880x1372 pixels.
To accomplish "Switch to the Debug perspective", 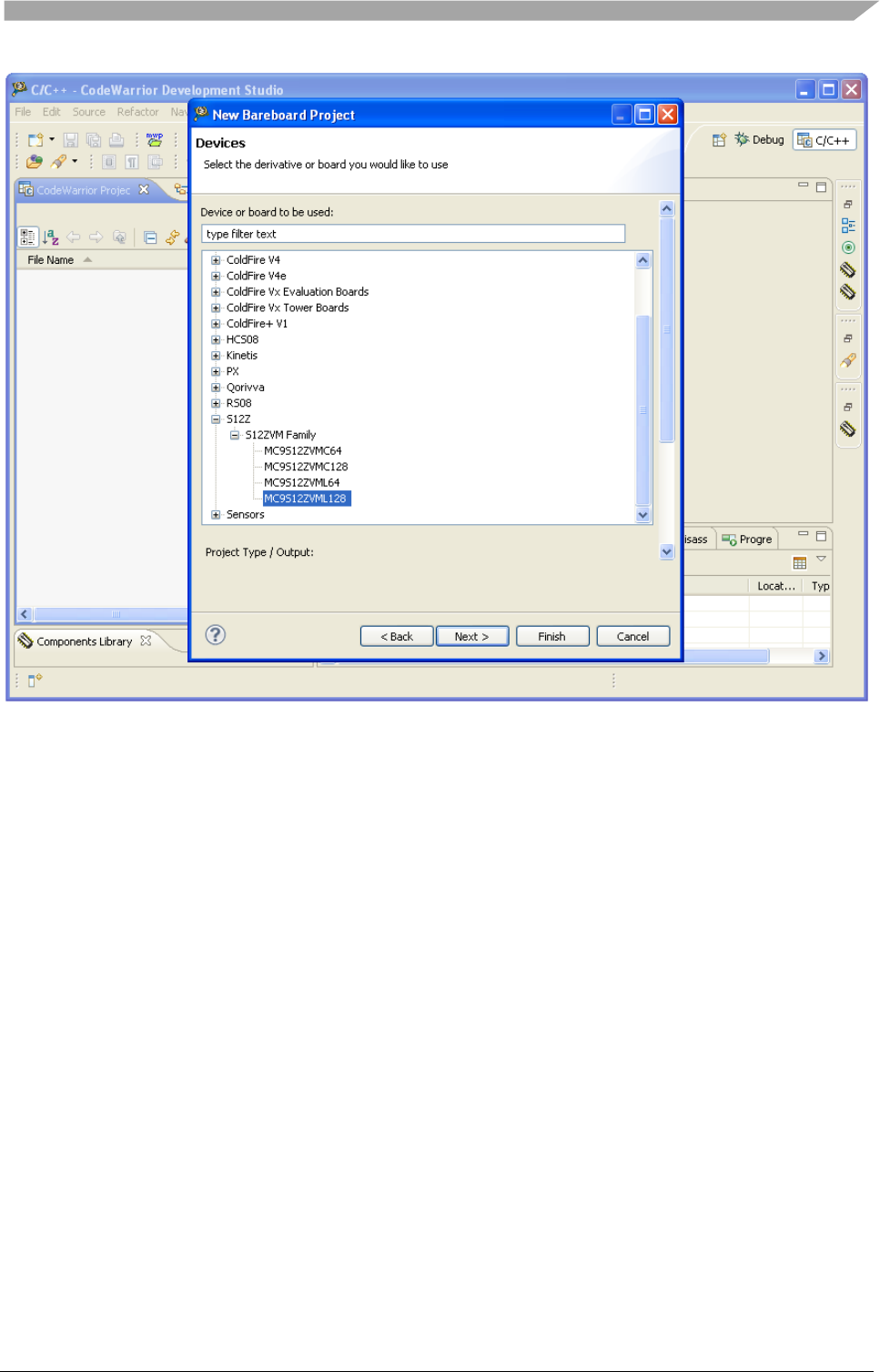I will (759, 140).
